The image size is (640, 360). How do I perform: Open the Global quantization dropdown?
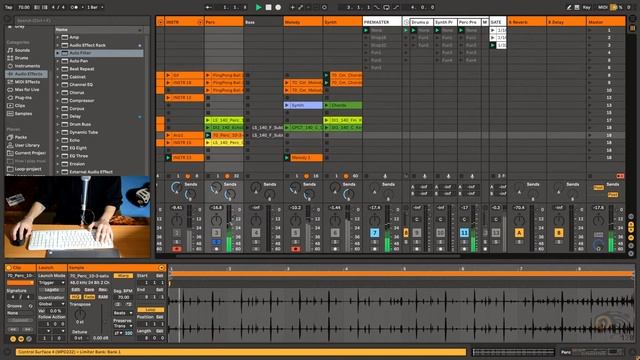[52, 304]
